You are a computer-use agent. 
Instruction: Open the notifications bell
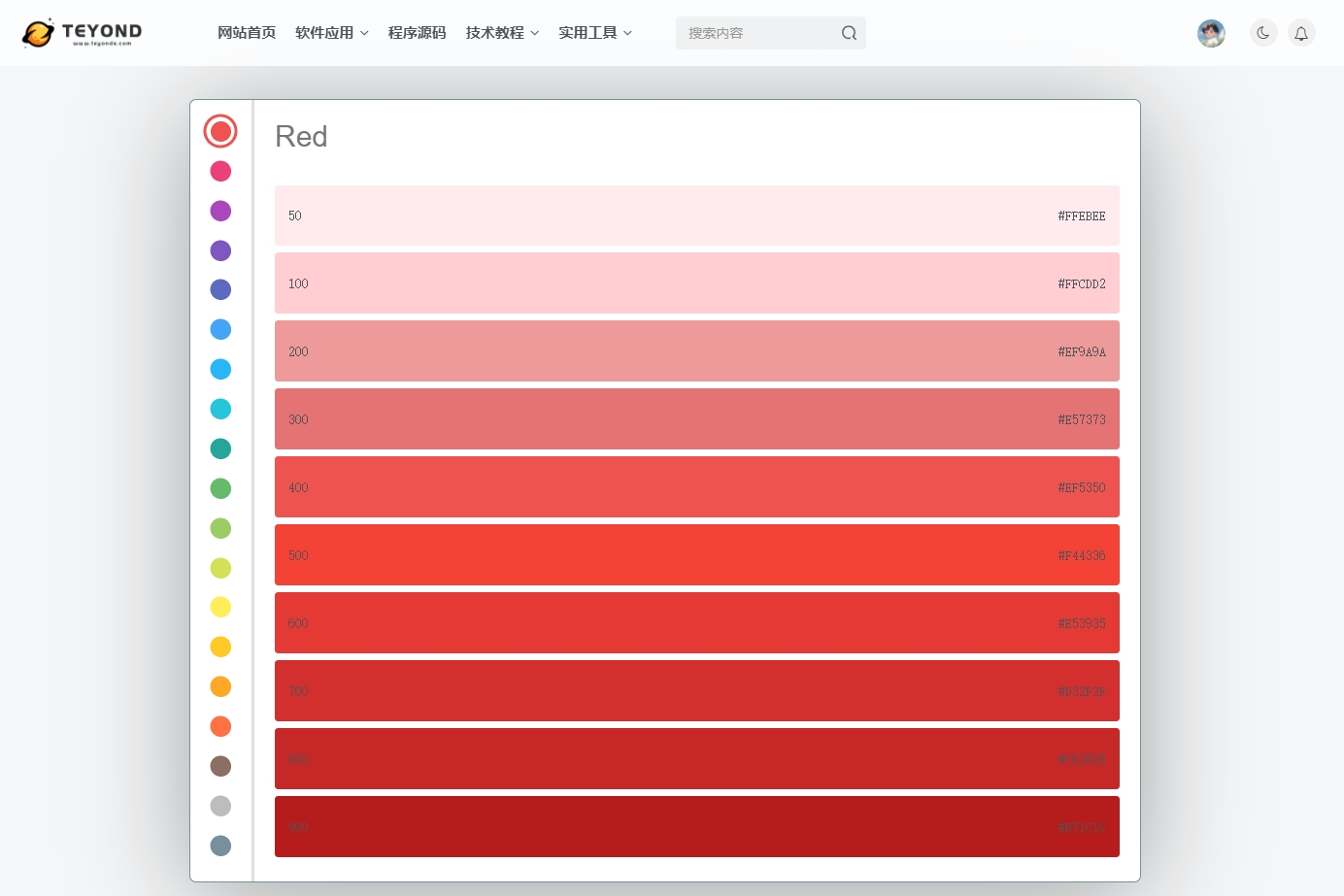[1301, 33]
